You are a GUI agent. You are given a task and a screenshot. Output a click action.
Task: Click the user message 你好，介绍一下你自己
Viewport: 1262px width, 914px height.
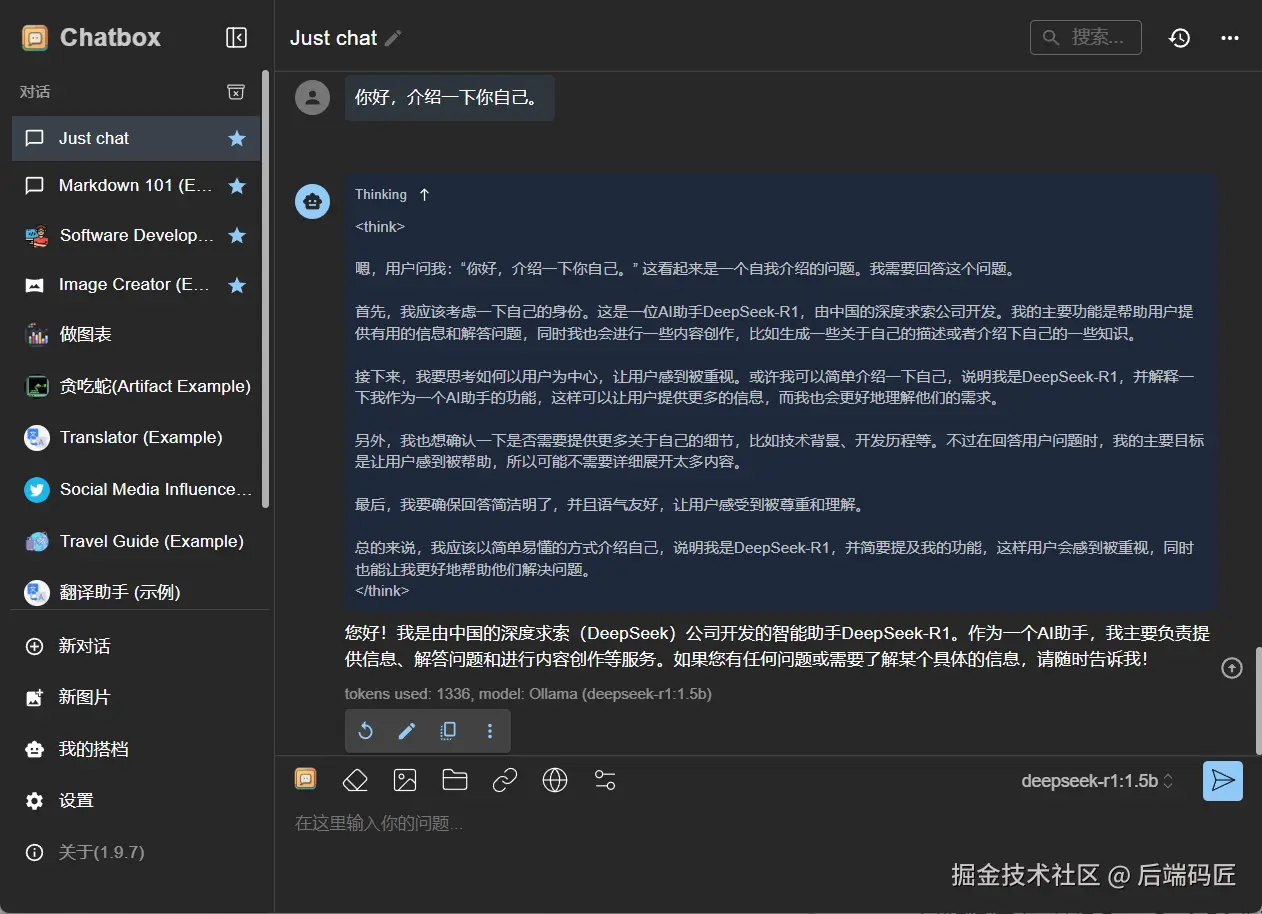449,98
